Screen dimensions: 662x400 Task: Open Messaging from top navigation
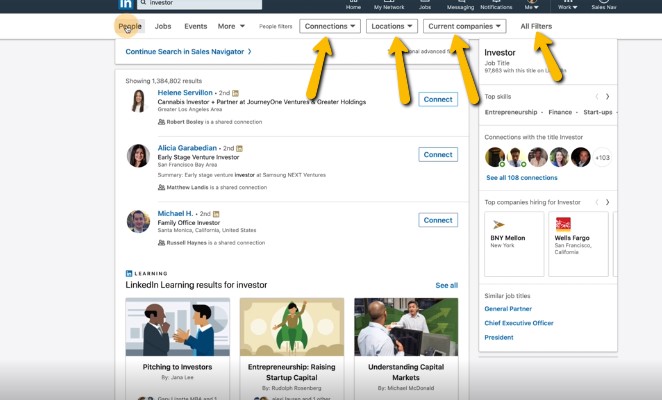(460, 5)
